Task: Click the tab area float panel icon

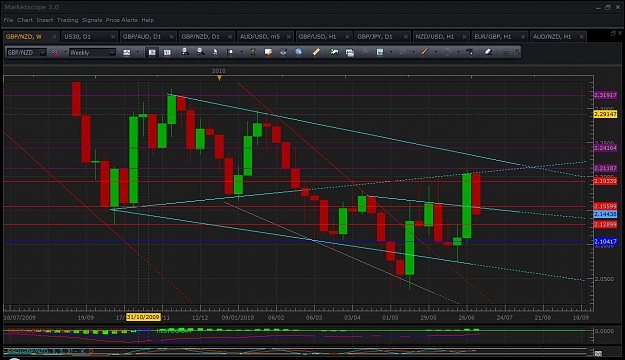Action: pos(613,33)
